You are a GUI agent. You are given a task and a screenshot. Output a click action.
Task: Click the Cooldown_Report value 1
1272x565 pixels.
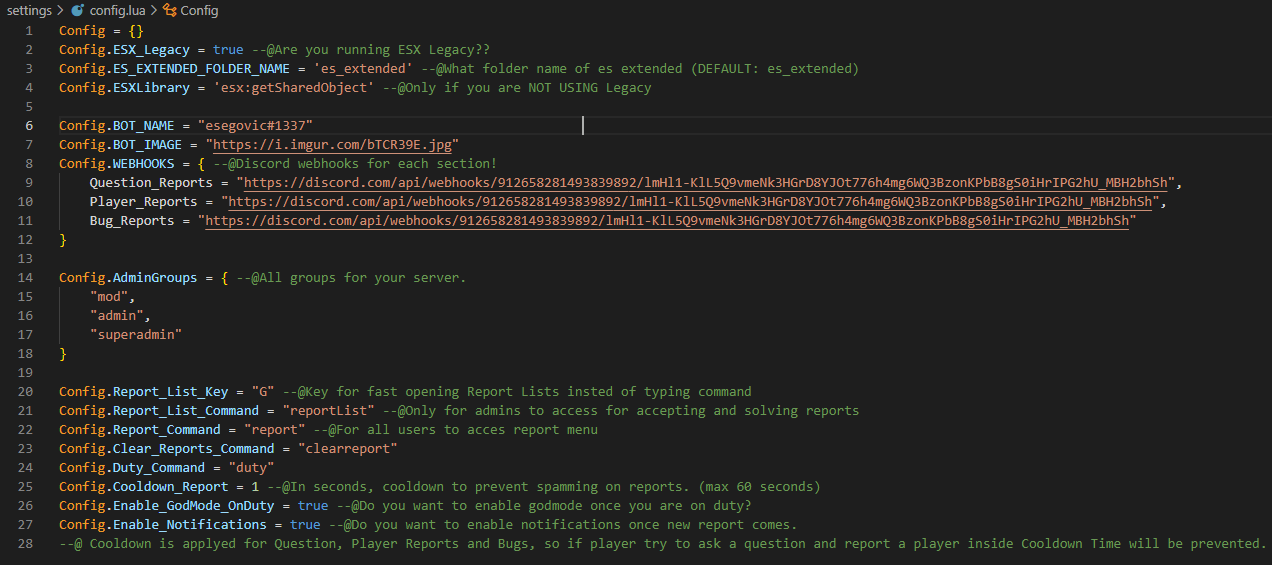coord(255,486)
